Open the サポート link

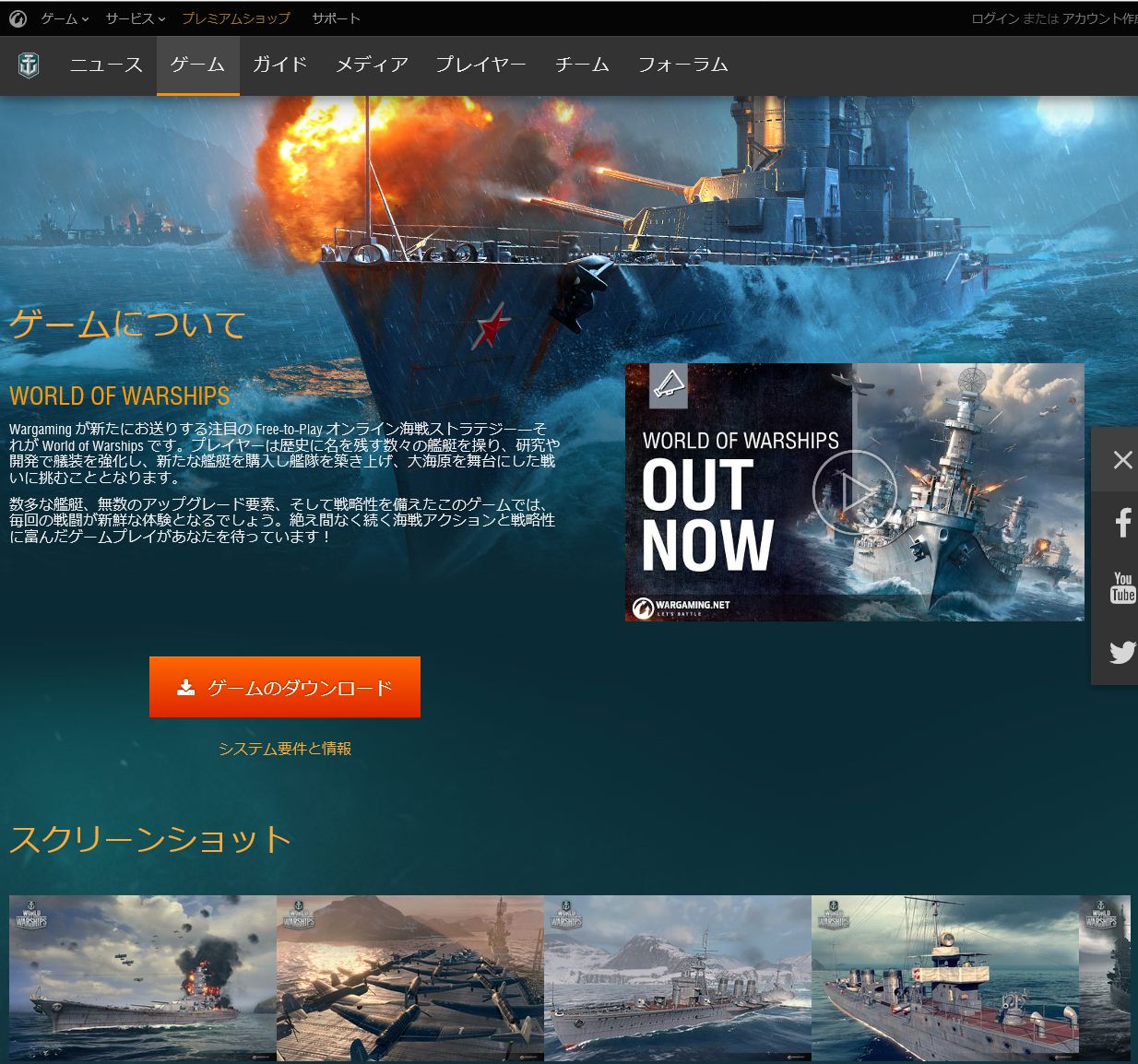click(336, 18)
